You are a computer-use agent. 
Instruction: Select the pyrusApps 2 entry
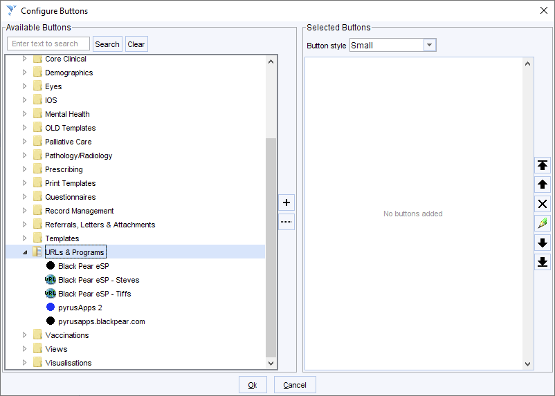[x=80, y=308]
